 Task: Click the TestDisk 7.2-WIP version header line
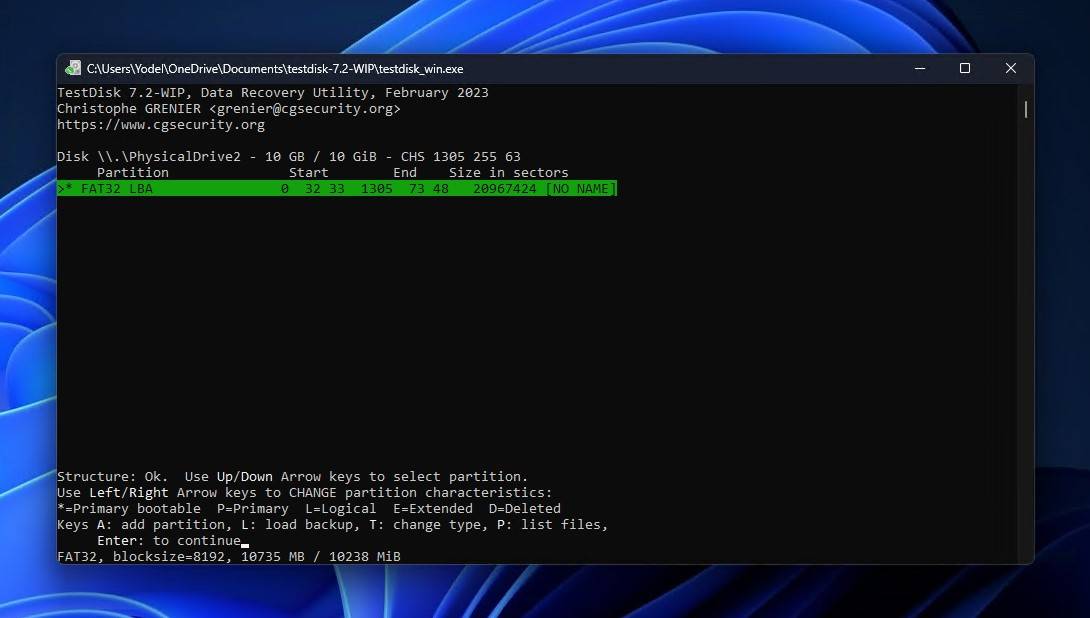272,93
